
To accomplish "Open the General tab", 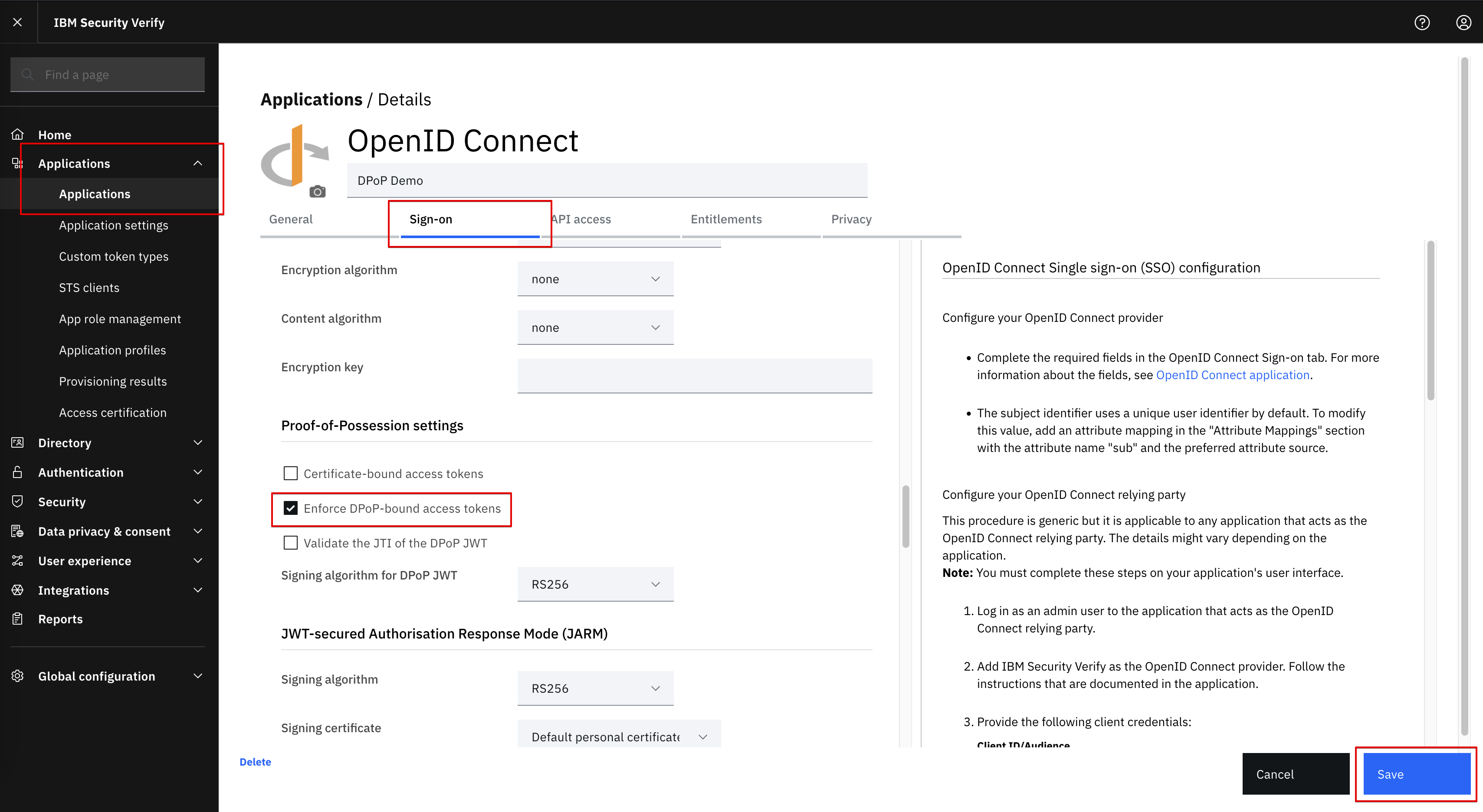I will [291, 219].
